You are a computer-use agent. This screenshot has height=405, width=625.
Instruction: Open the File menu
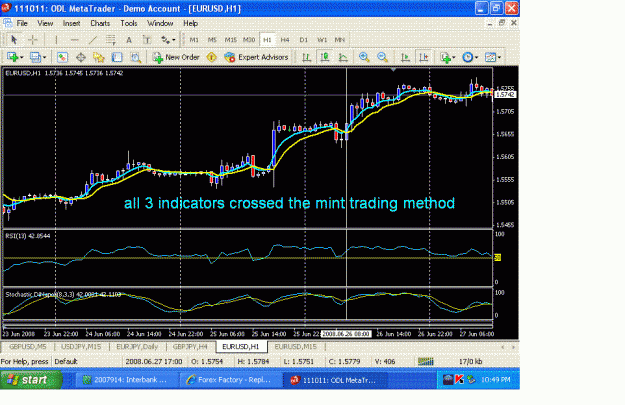point(22,23)
